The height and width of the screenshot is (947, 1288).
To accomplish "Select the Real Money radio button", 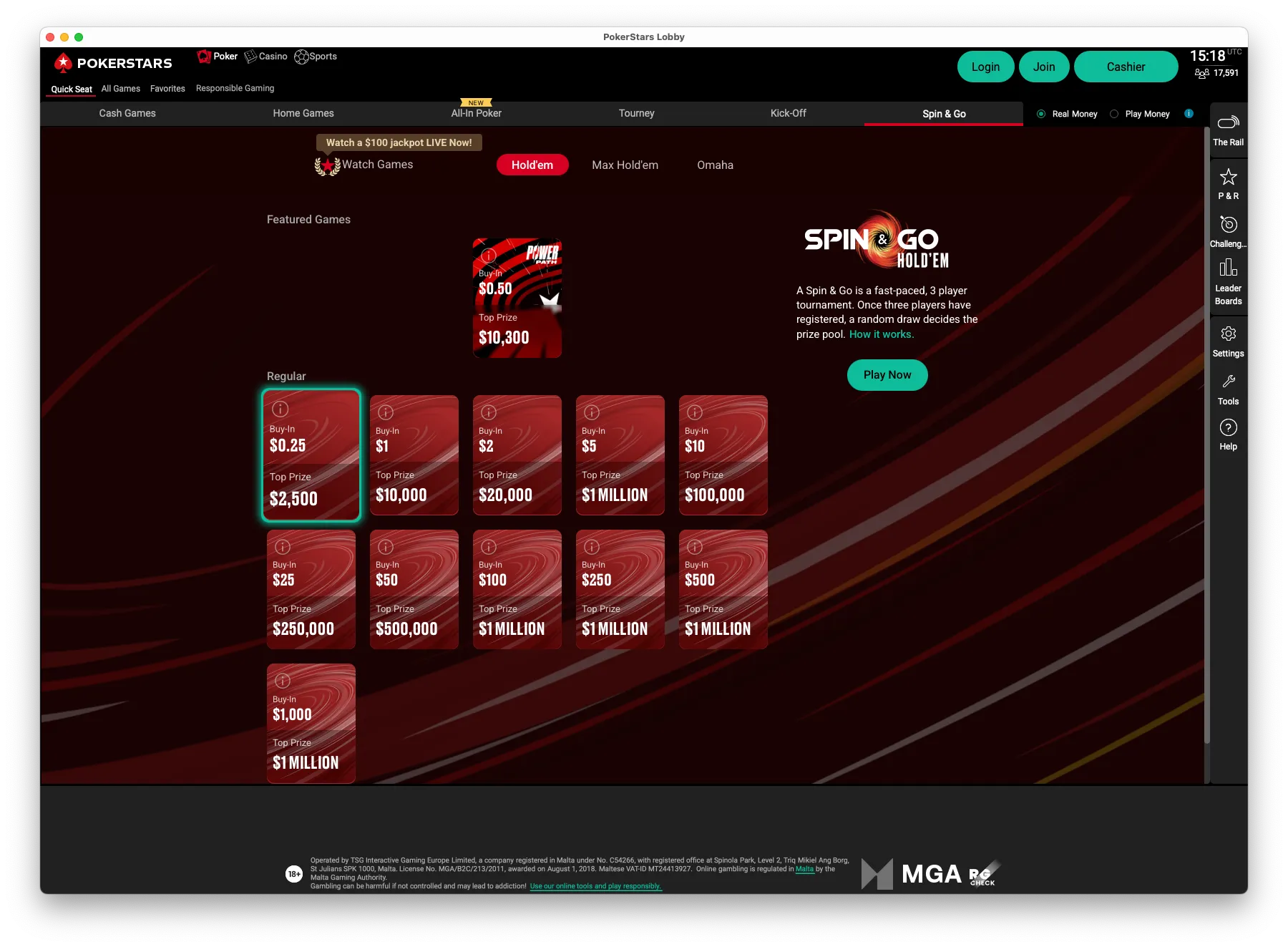I will [x=1041, y=114].
